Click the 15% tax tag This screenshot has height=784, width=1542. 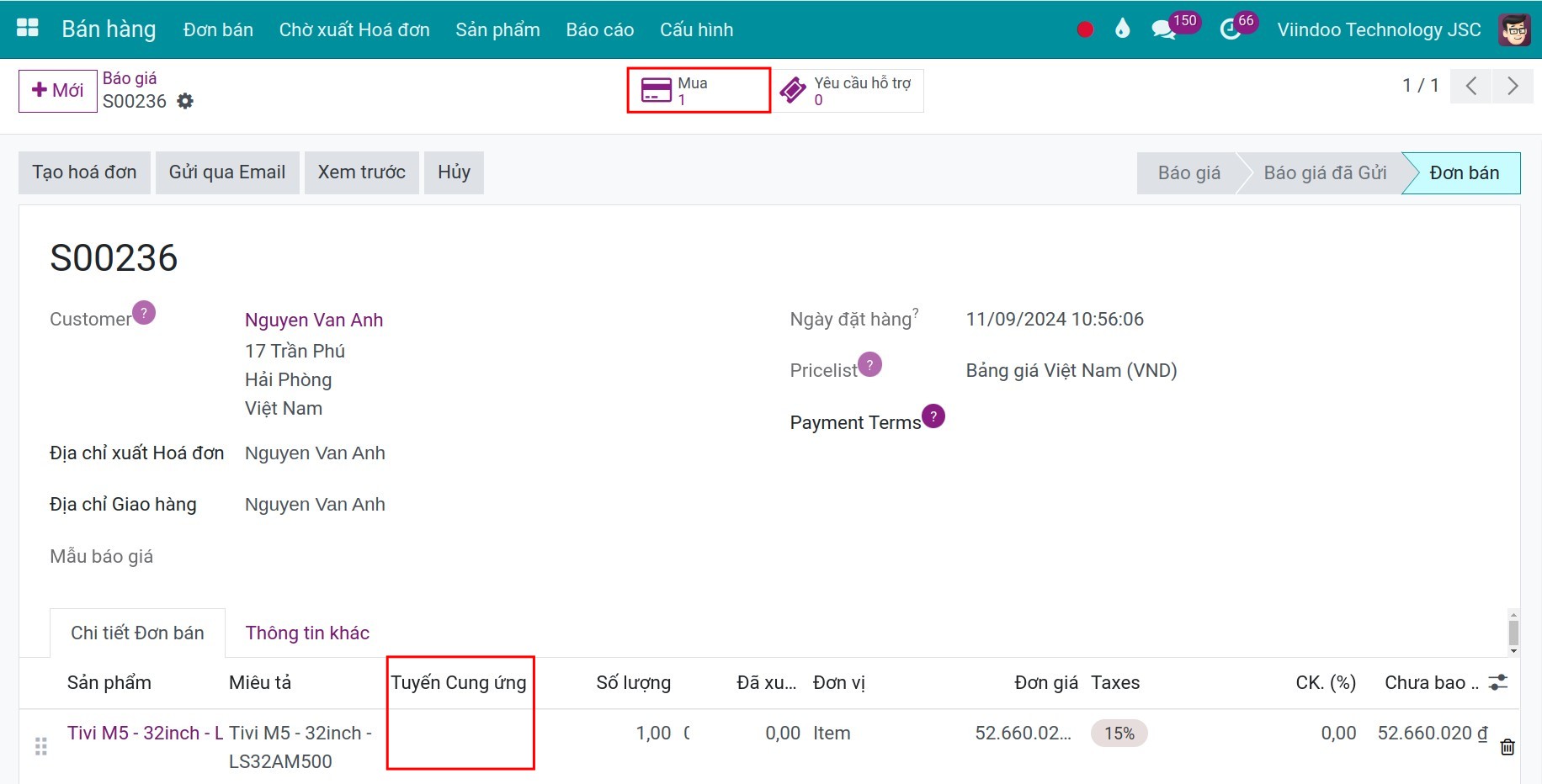click(1119, 734)
